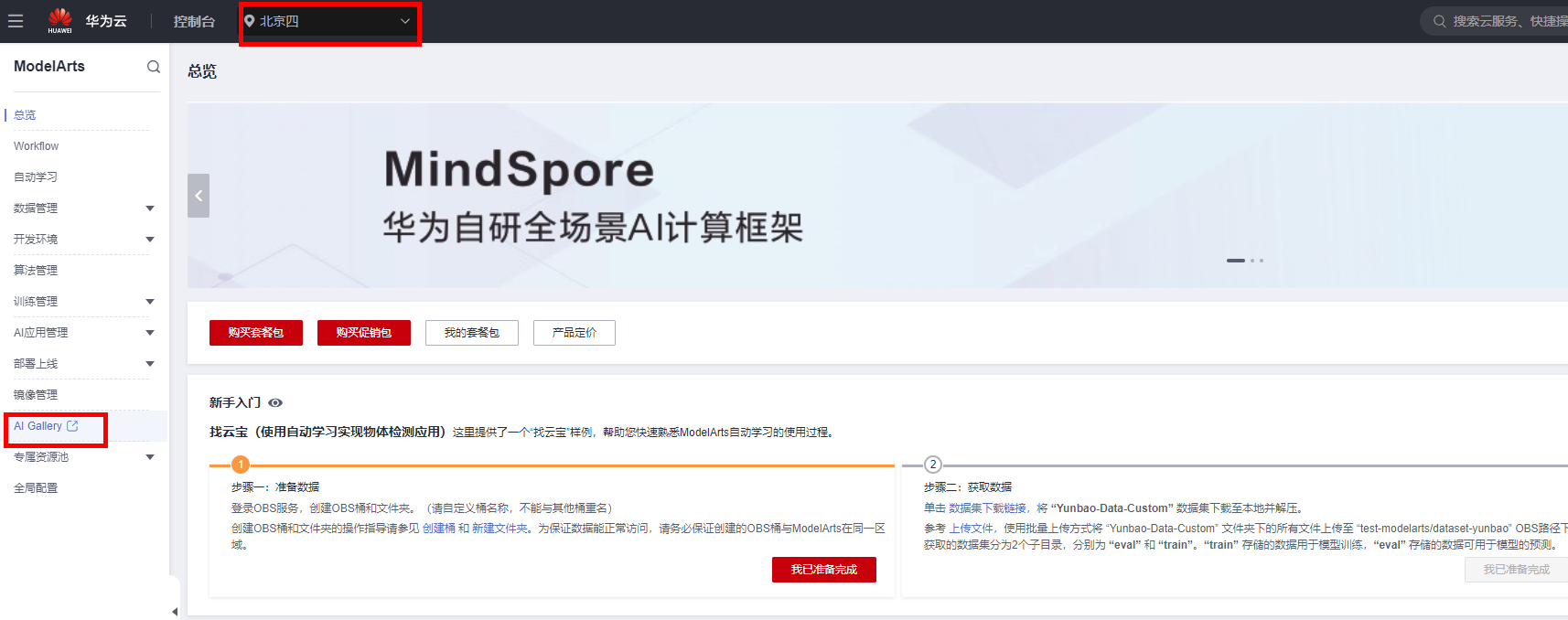1568x620 pixels.
Task: Open Workflow in the sidebar
Action: point(36,146)
